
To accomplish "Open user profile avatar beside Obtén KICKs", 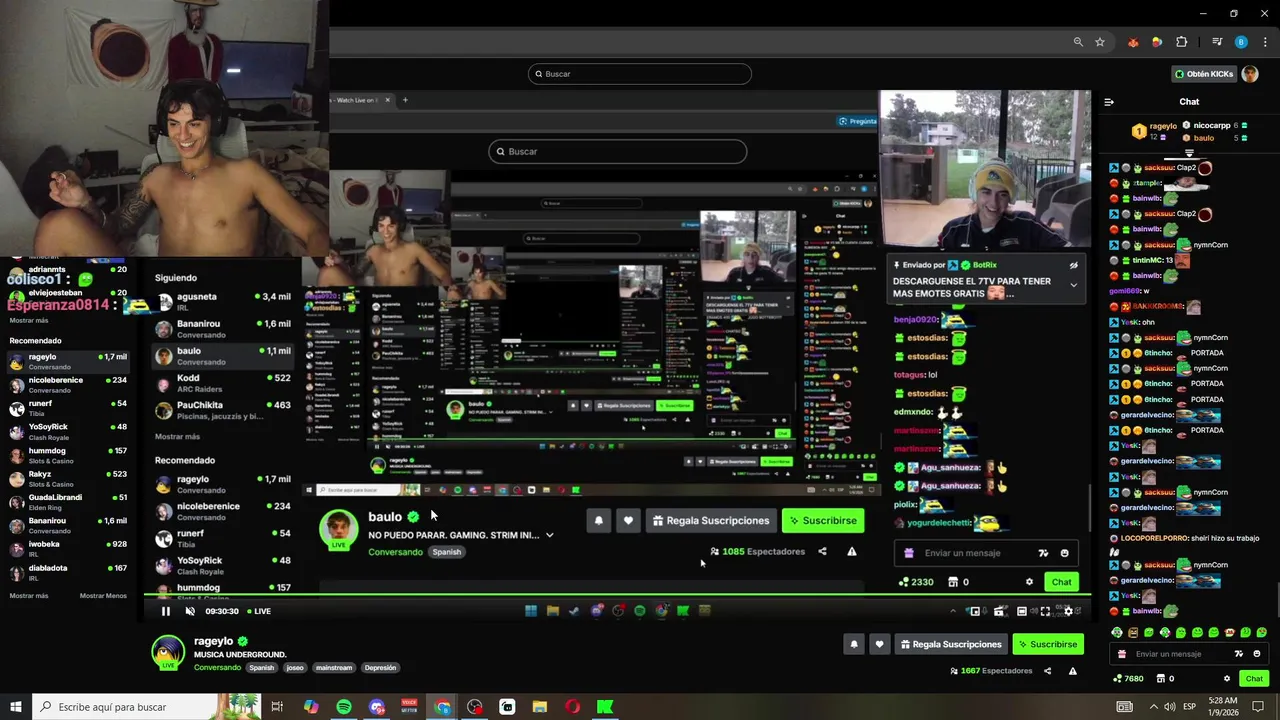I will click(x=1250, y=74).
